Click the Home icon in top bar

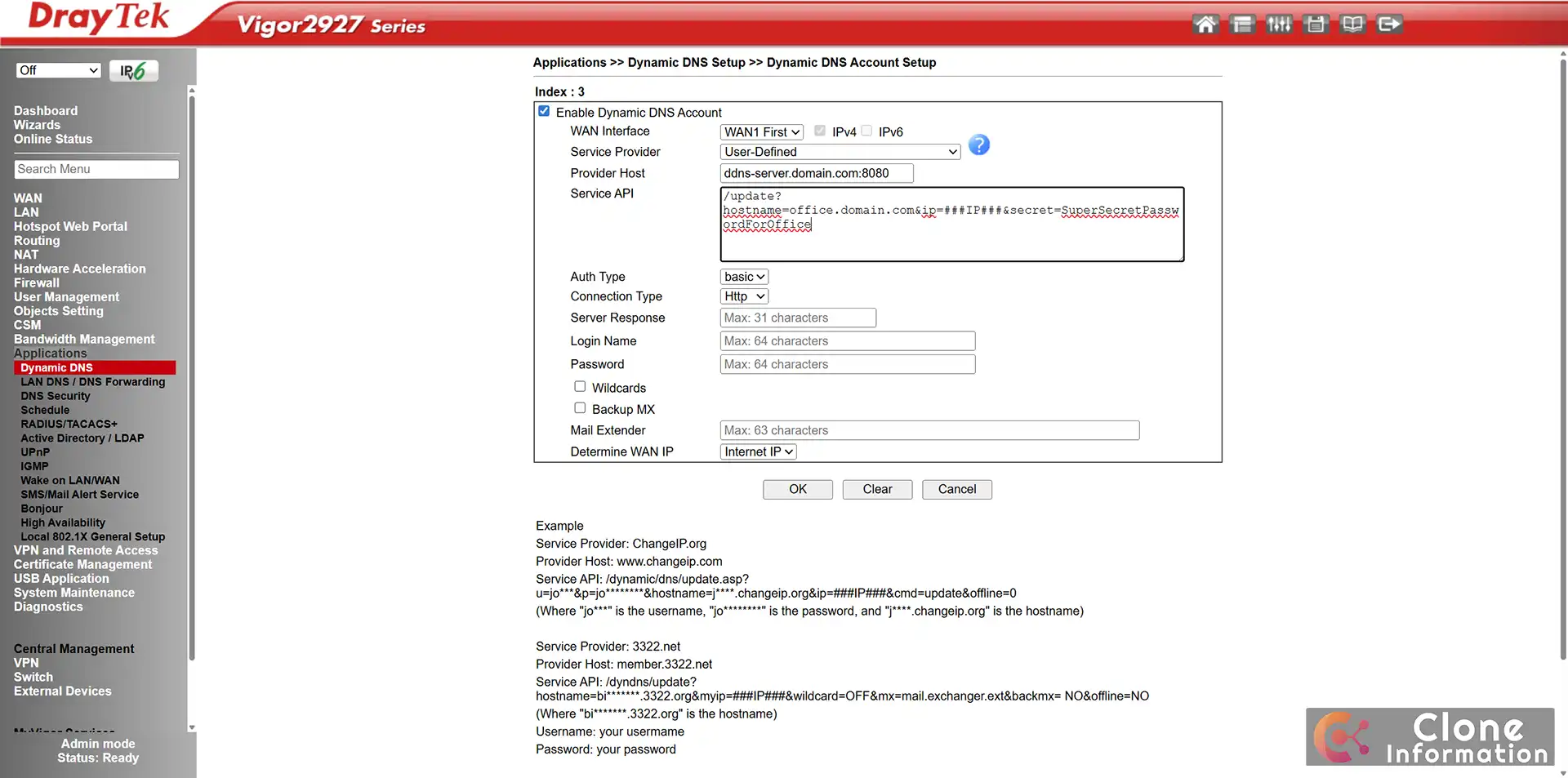[1205, 24]
